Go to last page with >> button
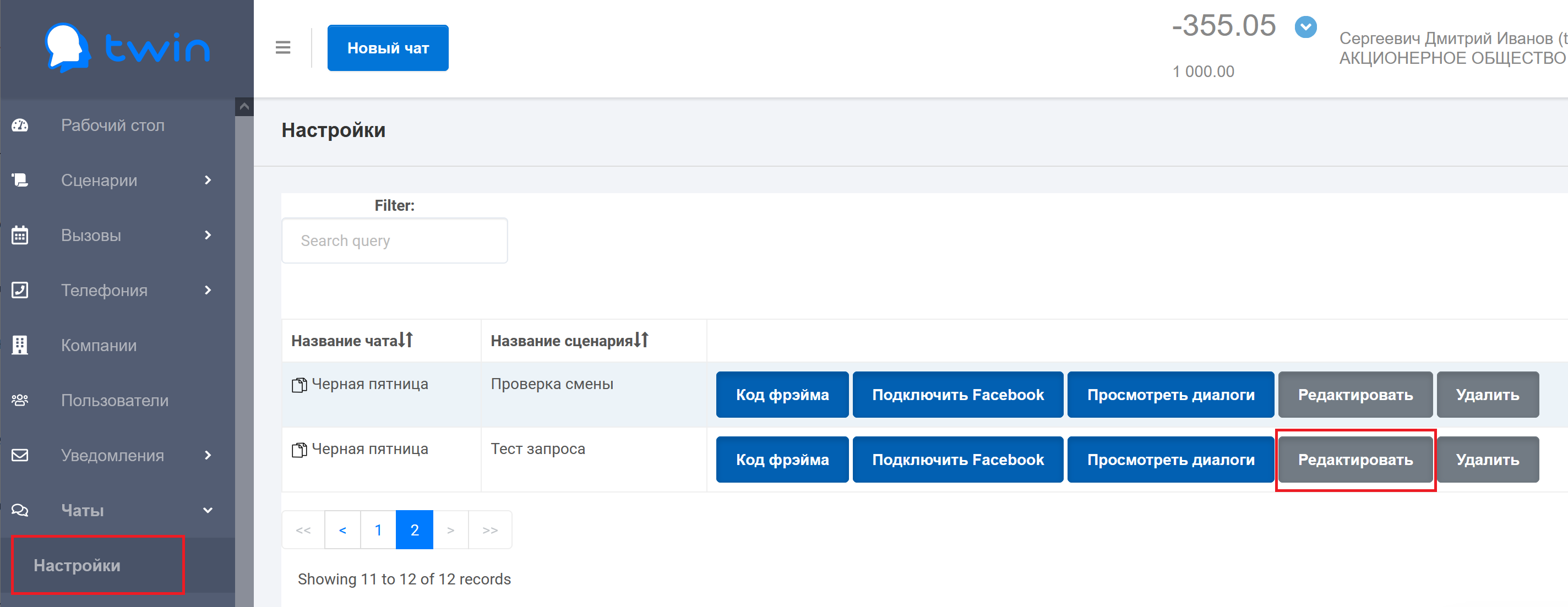 490,530
